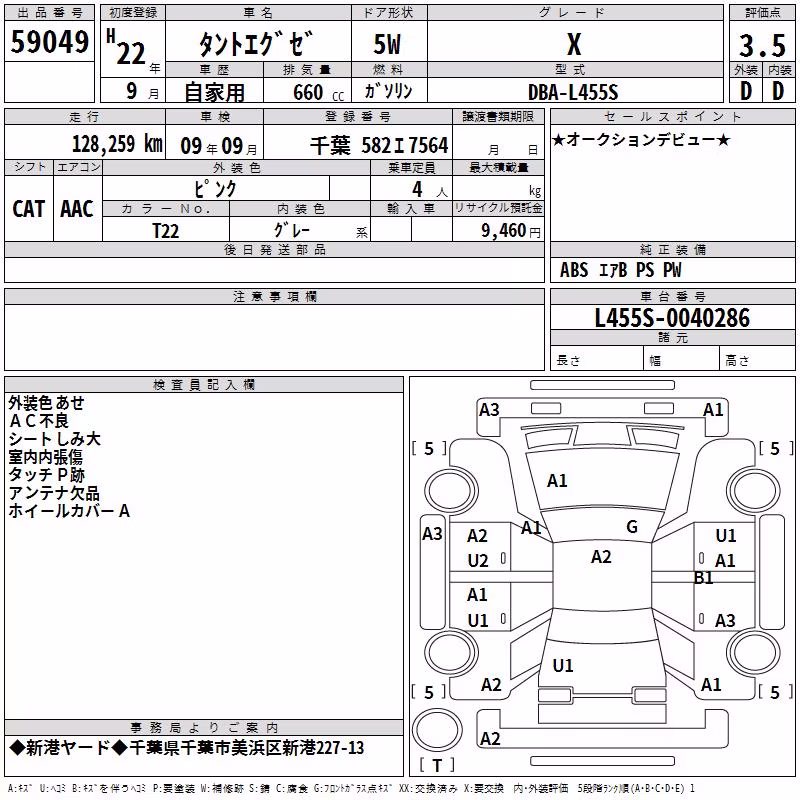The height and width of the screenshot is (800, 800).
Task: Select the exterior color ピンク
Action: (215, 189)
